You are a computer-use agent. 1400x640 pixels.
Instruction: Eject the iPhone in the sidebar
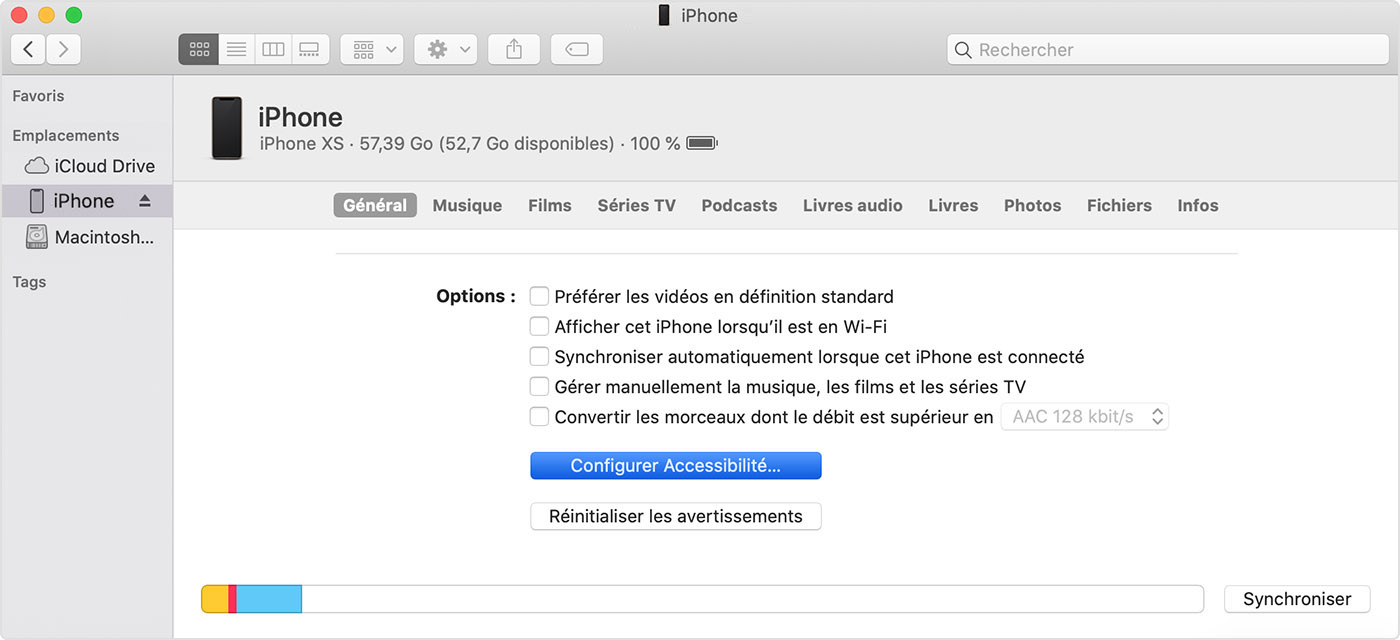[145, 201]
